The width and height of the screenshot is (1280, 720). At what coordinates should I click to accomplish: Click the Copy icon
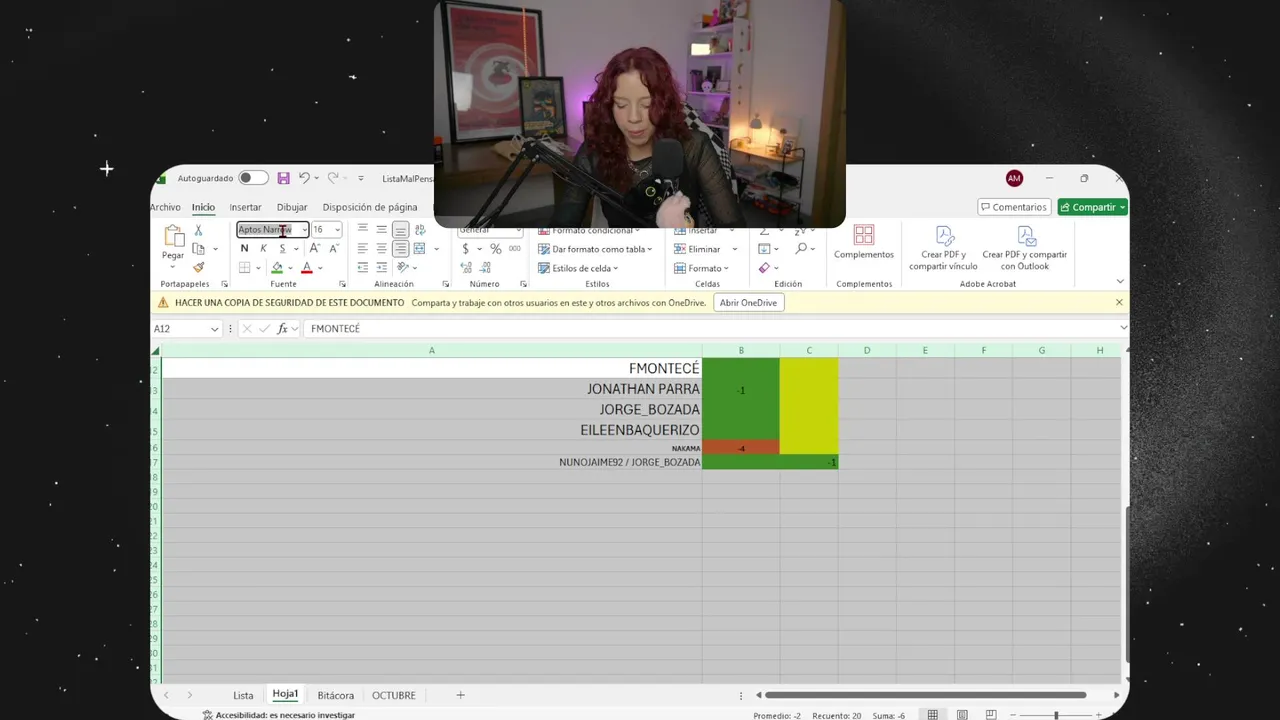point(198,248)
